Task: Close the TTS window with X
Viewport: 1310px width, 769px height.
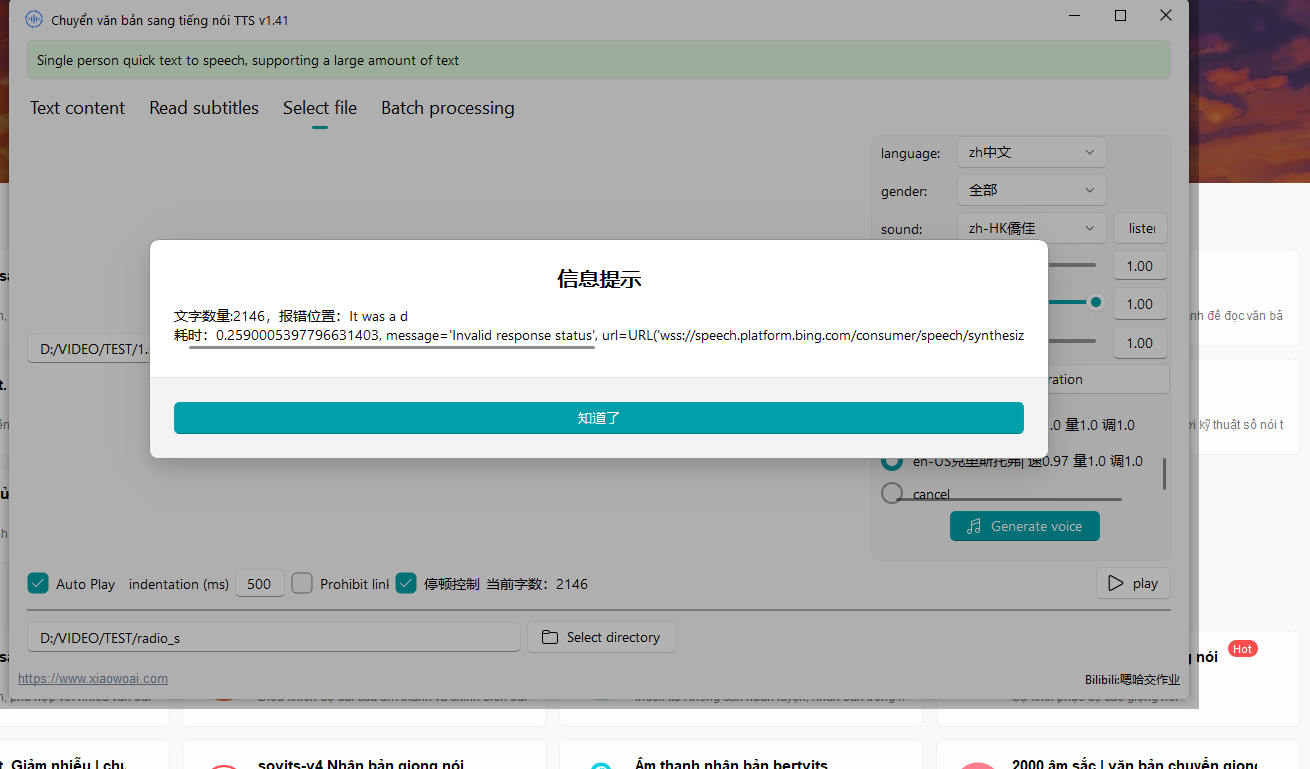Action: 1166,16
